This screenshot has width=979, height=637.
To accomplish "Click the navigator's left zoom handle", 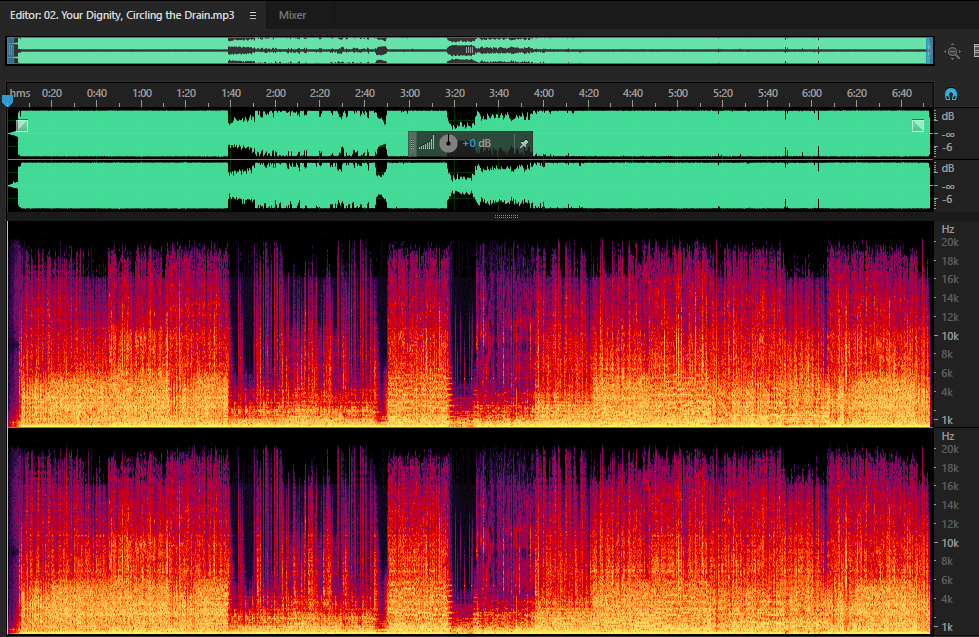I will (12, 51).
